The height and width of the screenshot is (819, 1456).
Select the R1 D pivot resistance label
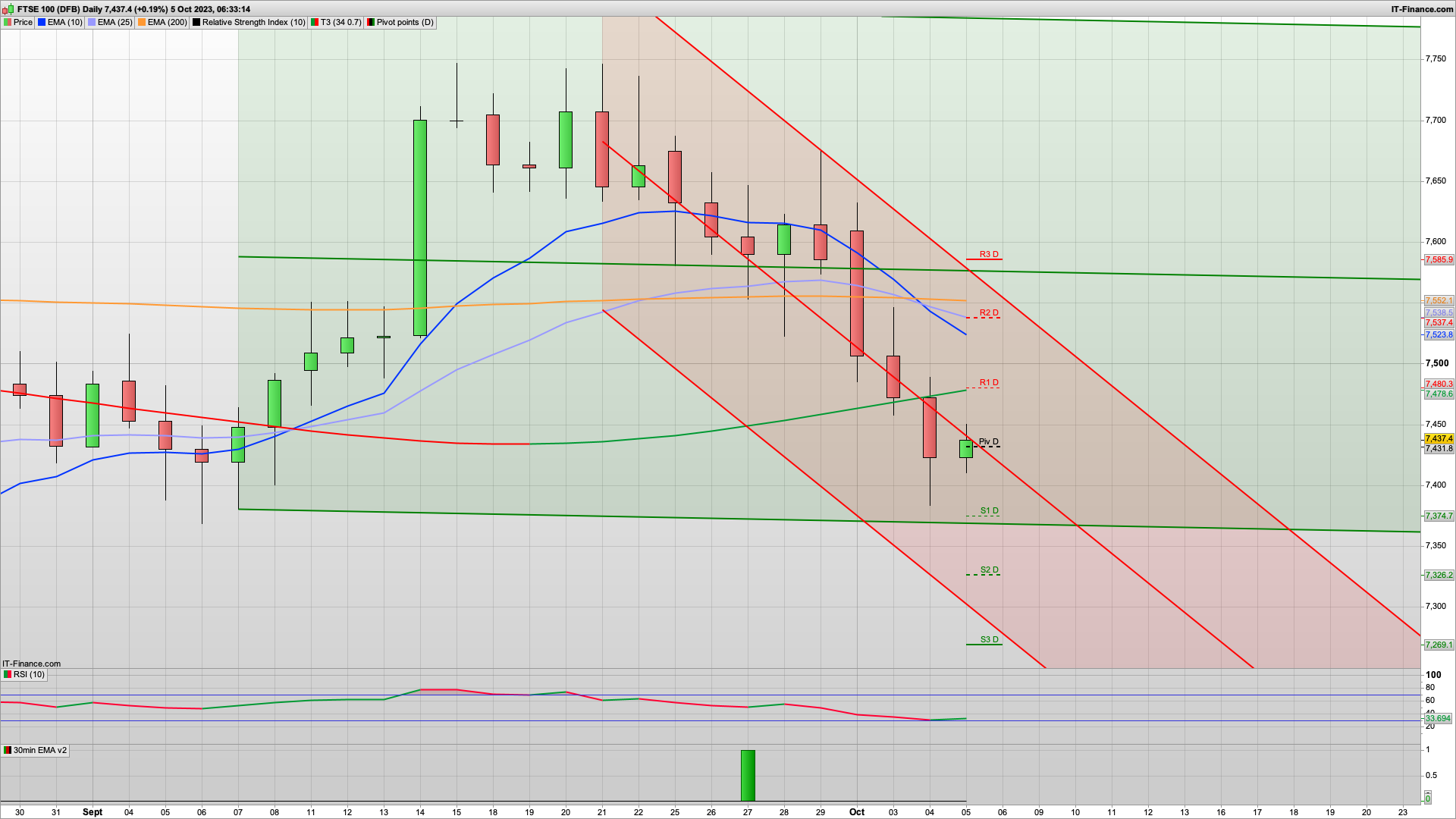(989, 382)
